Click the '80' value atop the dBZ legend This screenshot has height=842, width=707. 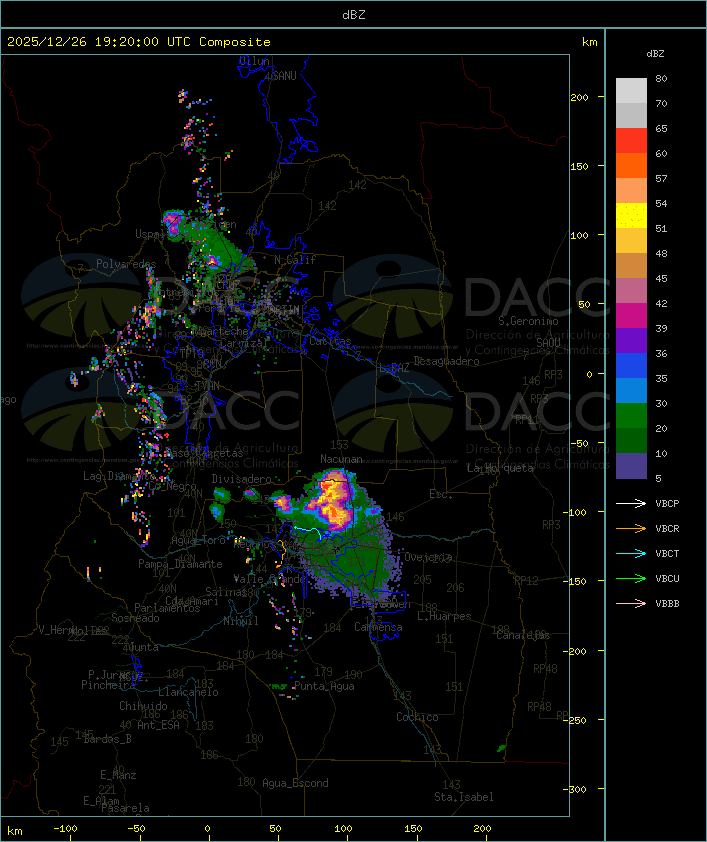coord(661,78)
